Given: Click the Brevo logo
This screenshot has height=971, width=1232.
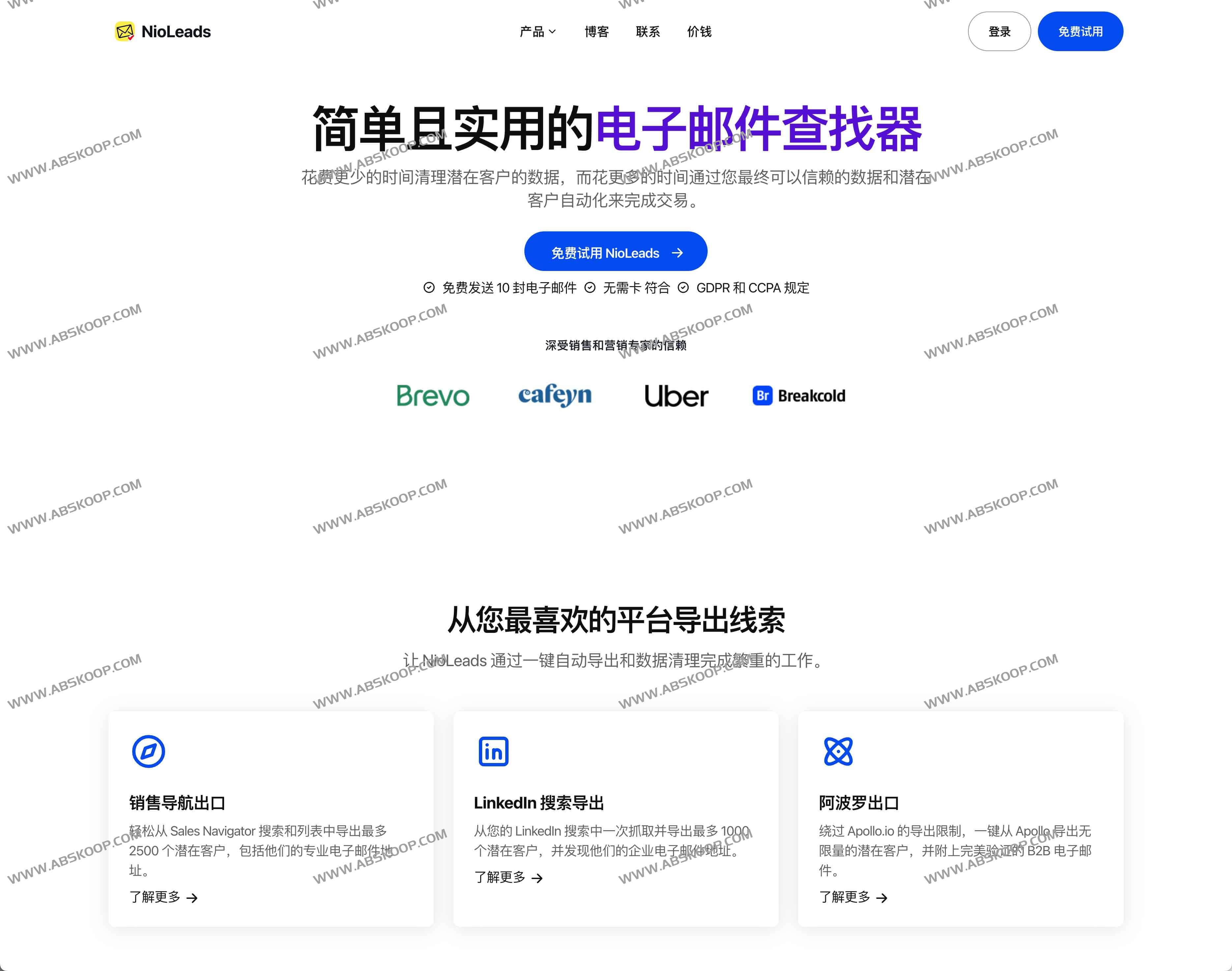Looking at the screenshot, I should tap(433, 396).
